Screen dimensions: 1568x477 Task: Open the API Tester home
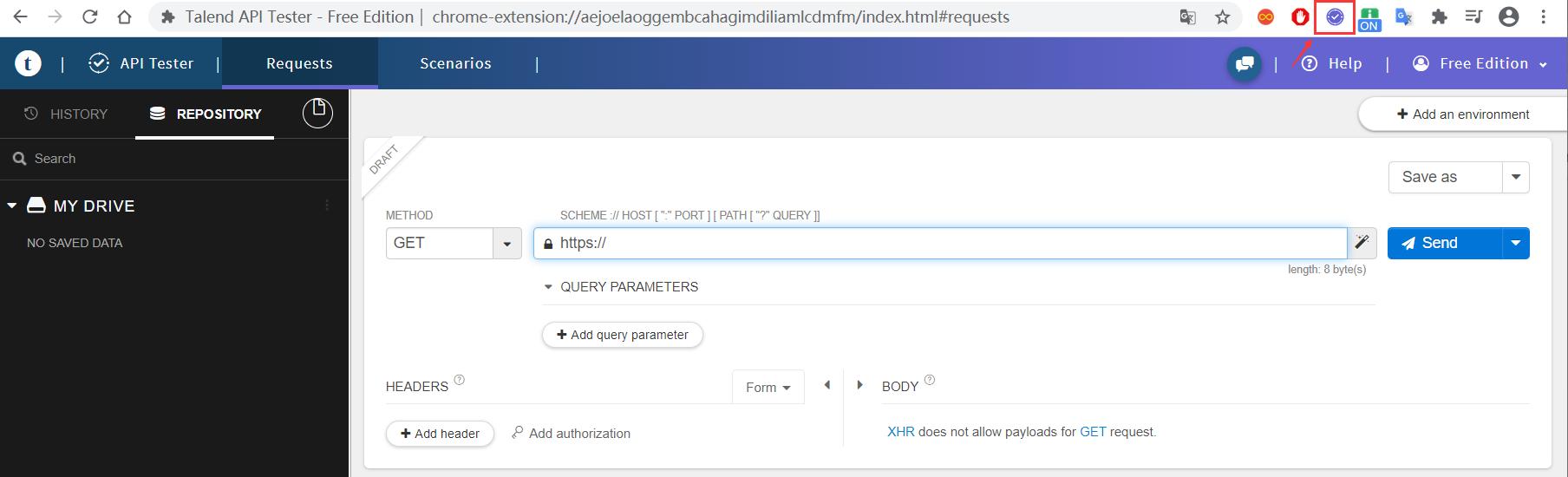click(141, 63)
